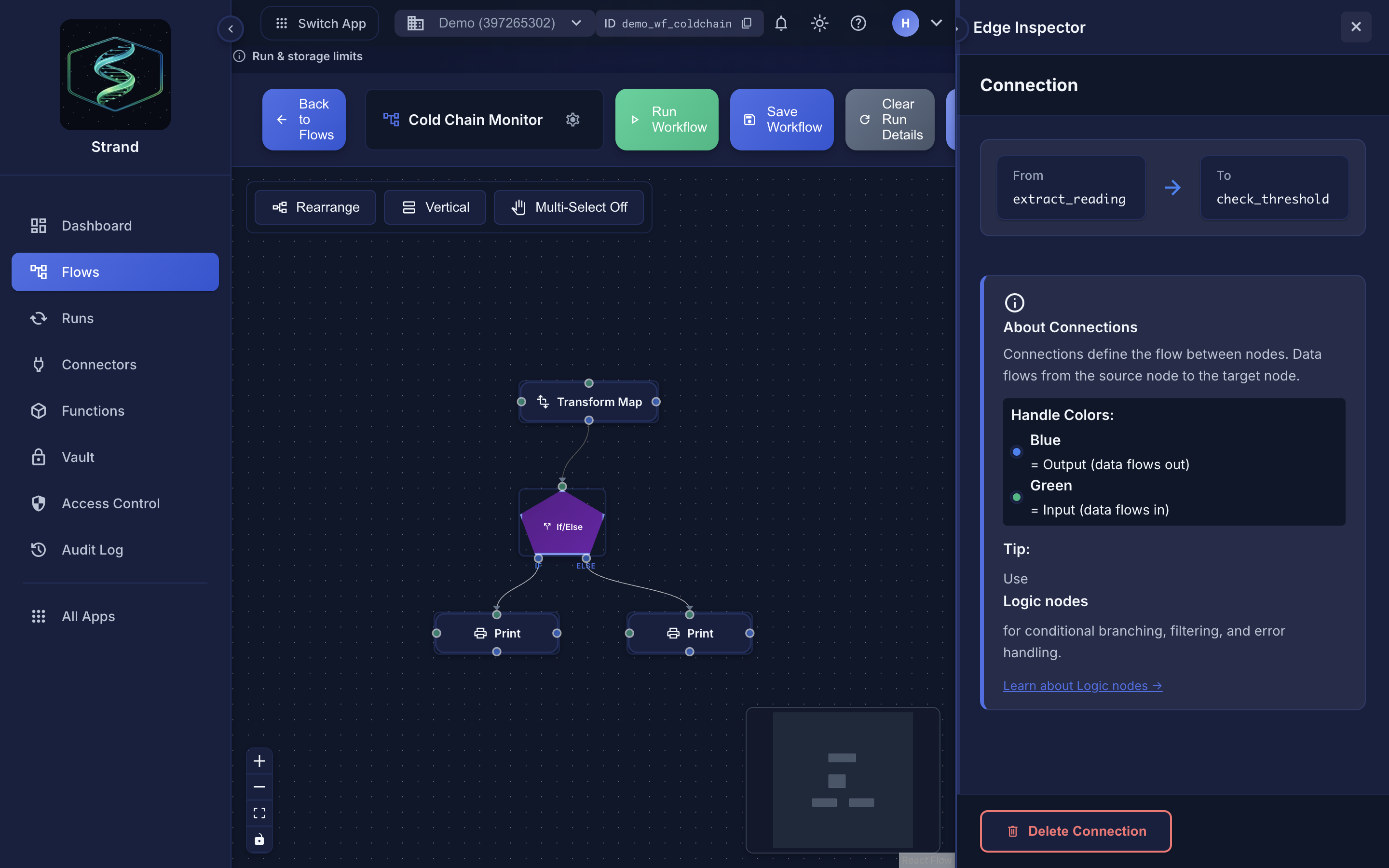Open Run & storage limits info
The height and width of the screenshot is (868, 1389).
pos(298,56)
